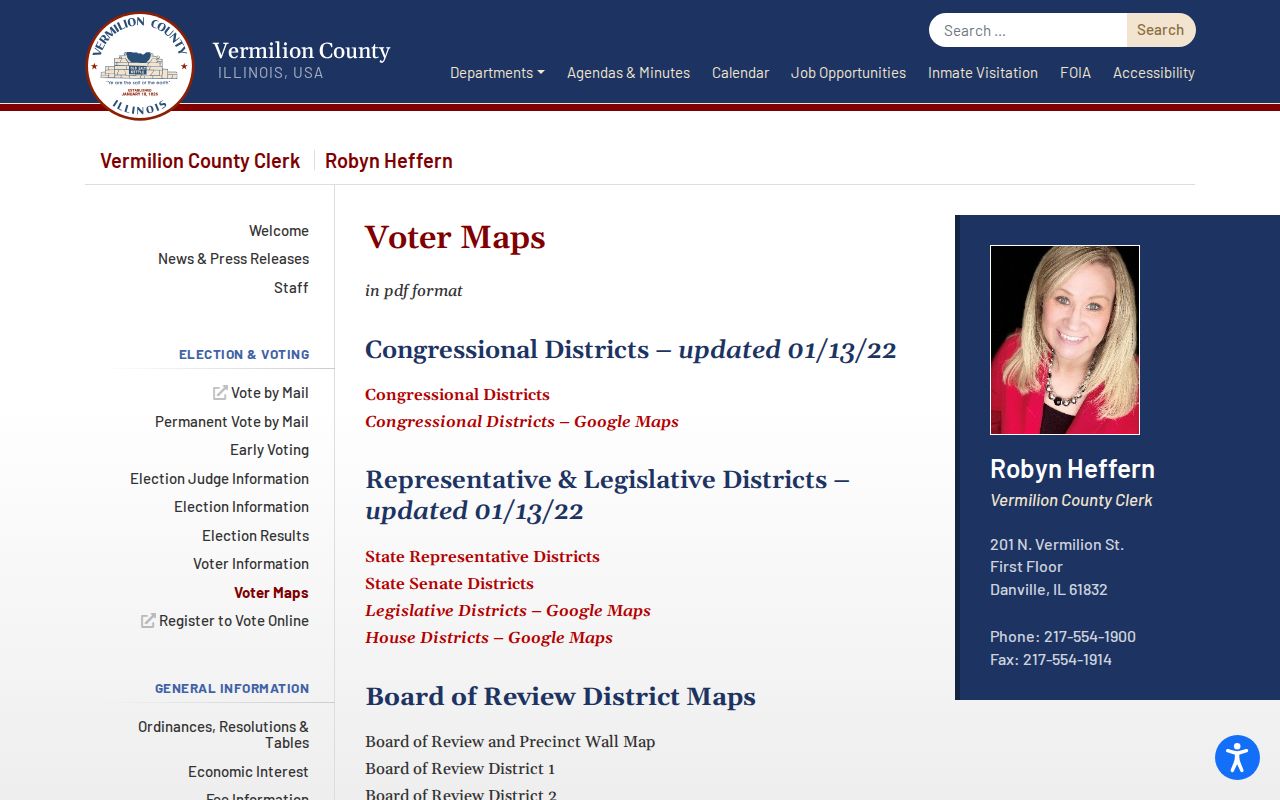Open News & Press Releases
This screenshot has height=800, width=1280.
pos(233,259)
